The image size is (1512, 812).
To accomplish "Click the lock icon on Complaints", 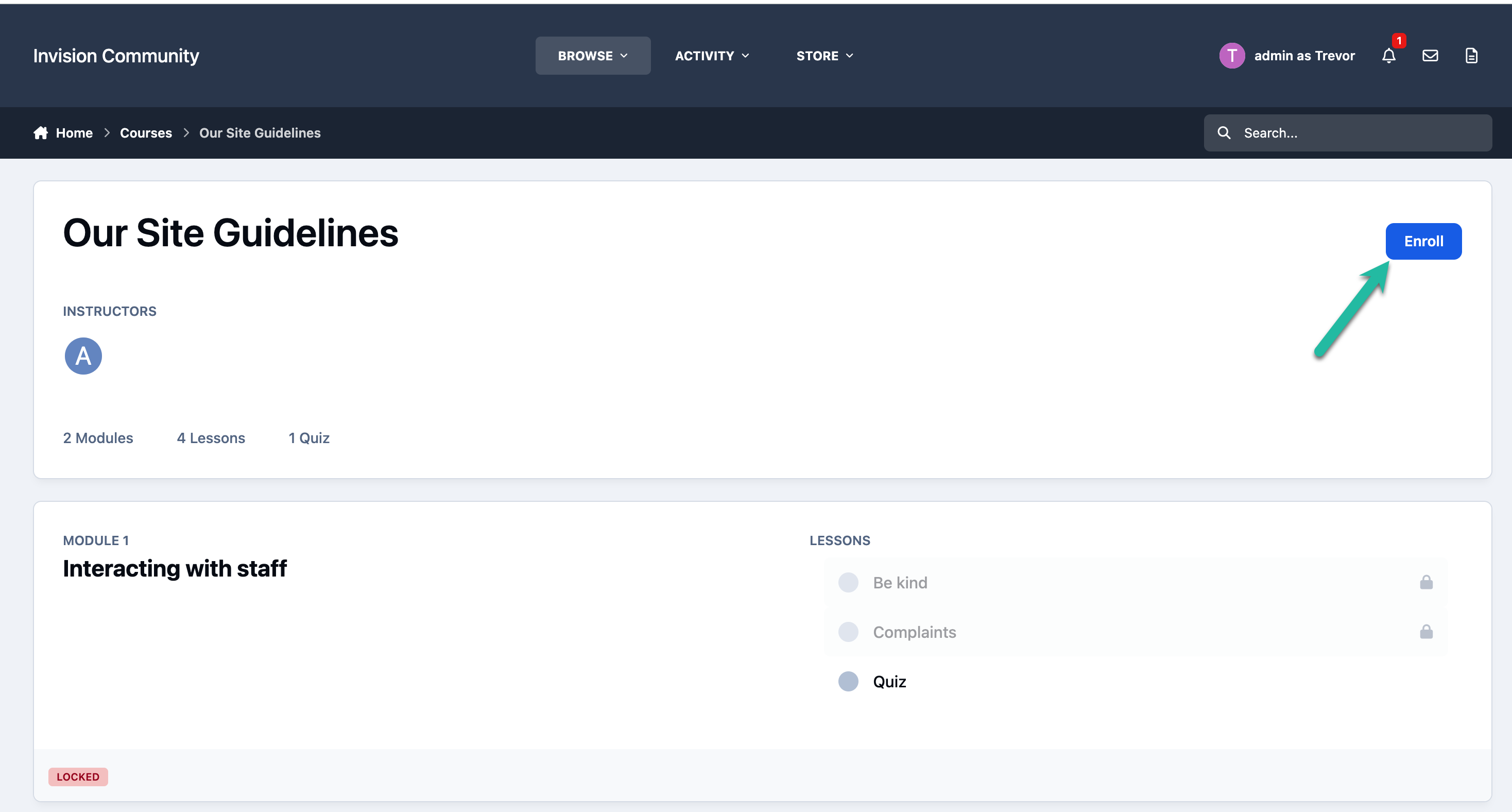I will (x=1427, y=632).
